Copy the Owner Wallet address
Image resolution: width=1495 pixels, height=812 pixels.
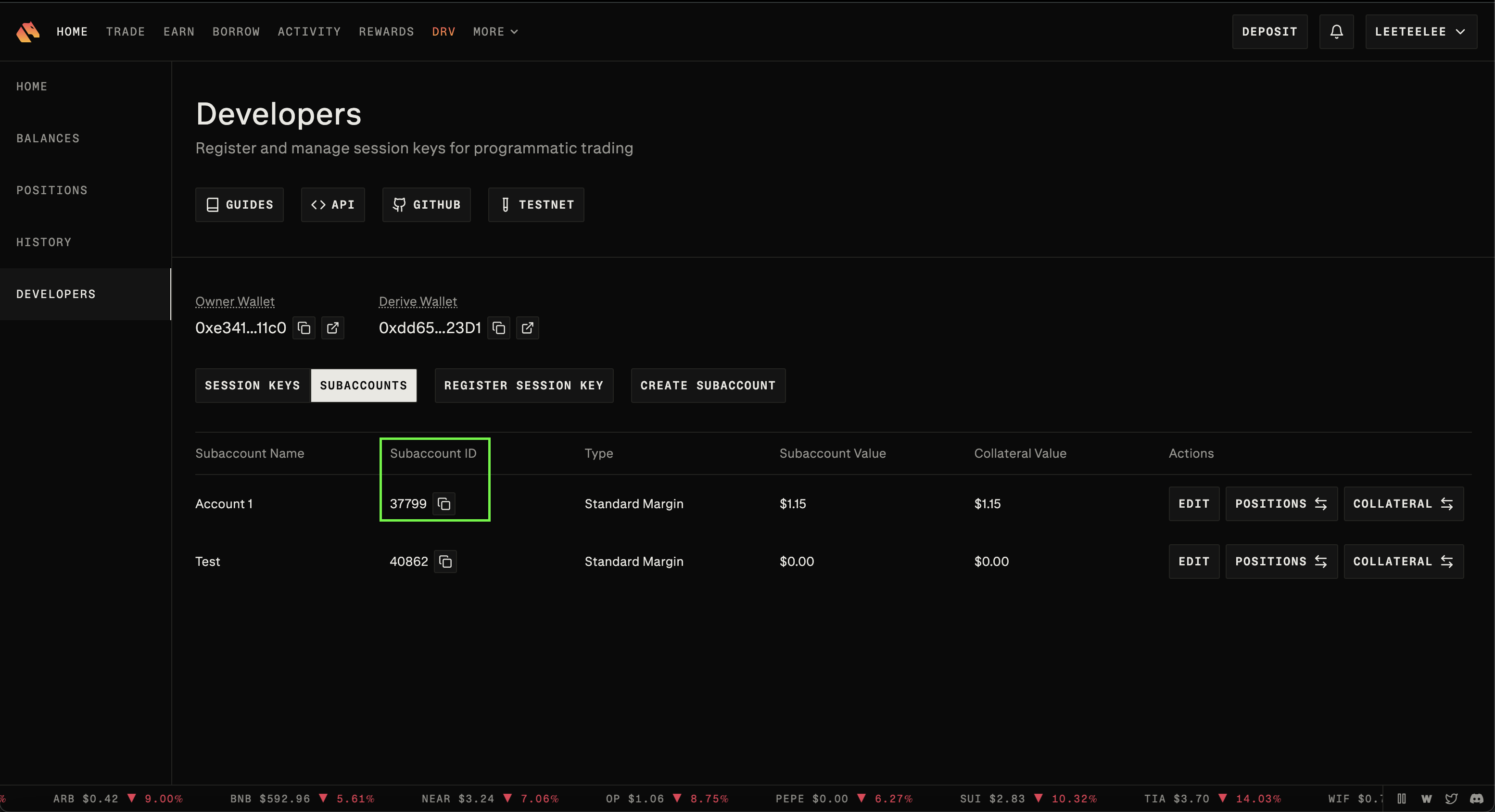coord(304,328)
